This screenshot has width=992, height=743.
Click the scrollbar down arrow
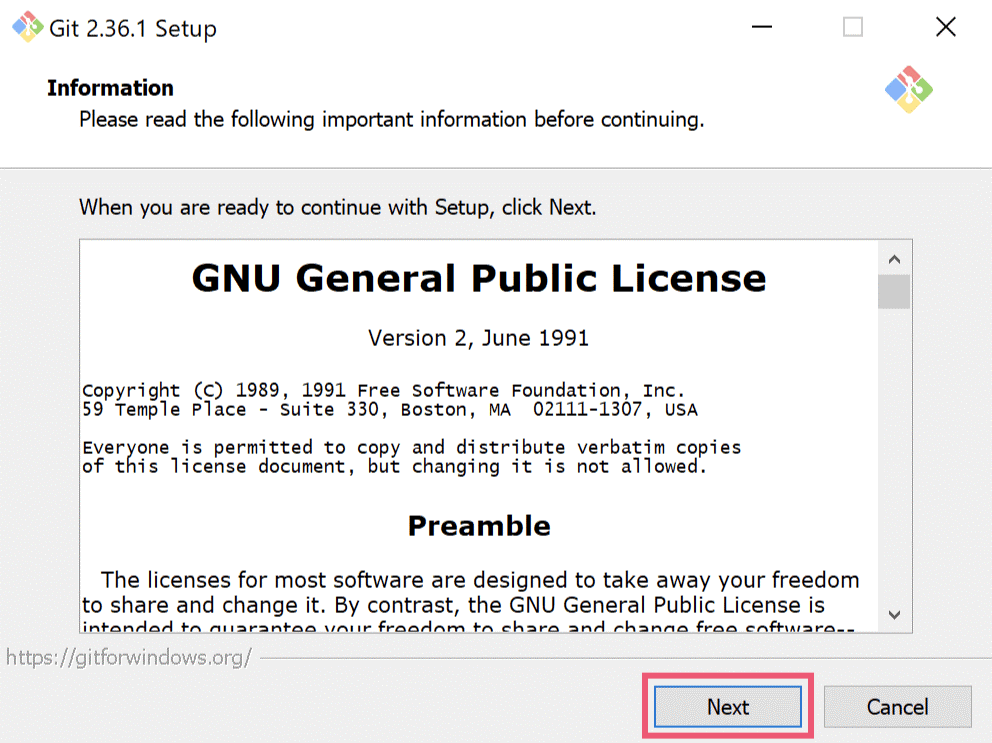[x=896, y=614]
